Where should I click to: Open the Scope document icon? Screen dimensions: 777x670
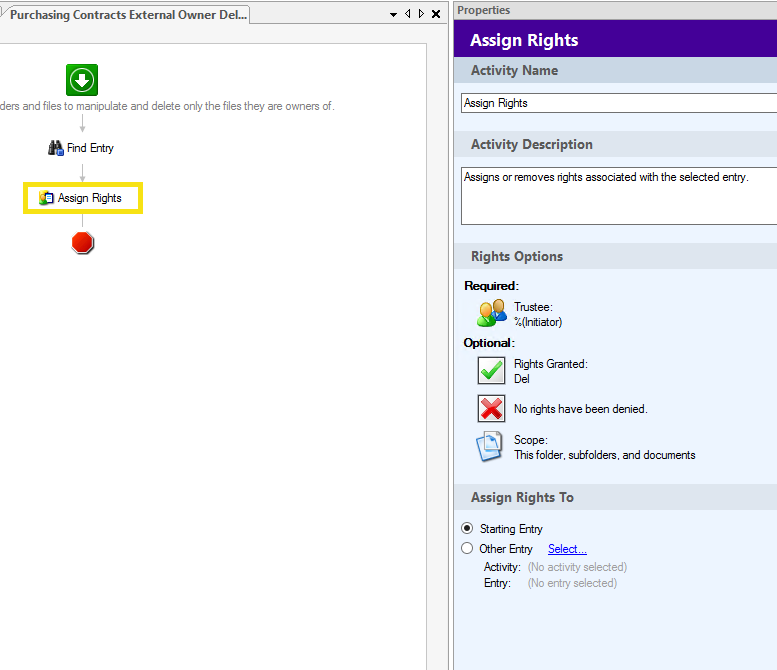coord(490,447)
